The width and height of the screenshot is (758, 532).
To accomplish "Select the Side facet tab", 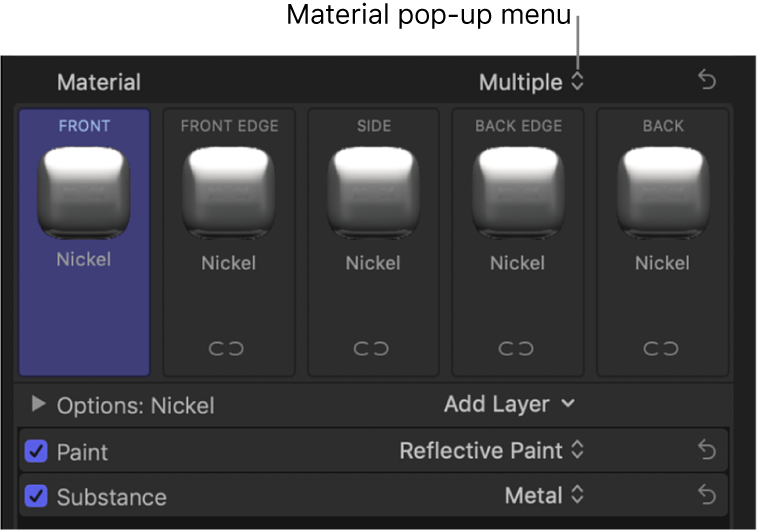I will 373,126.
